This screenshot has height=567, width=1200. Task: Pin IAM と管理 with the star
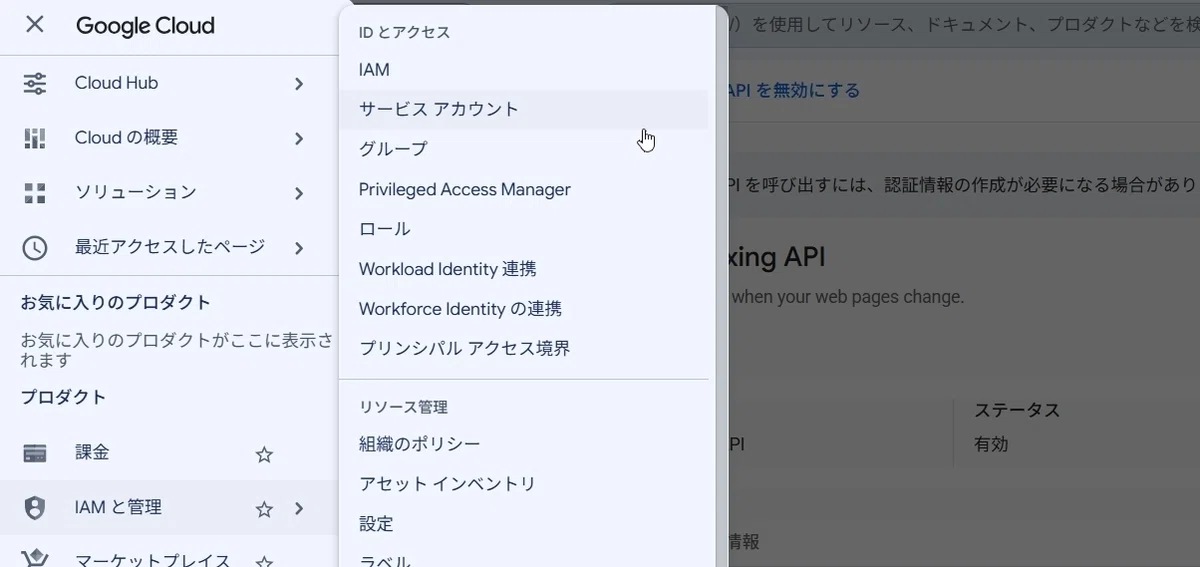tap(264, 509)
